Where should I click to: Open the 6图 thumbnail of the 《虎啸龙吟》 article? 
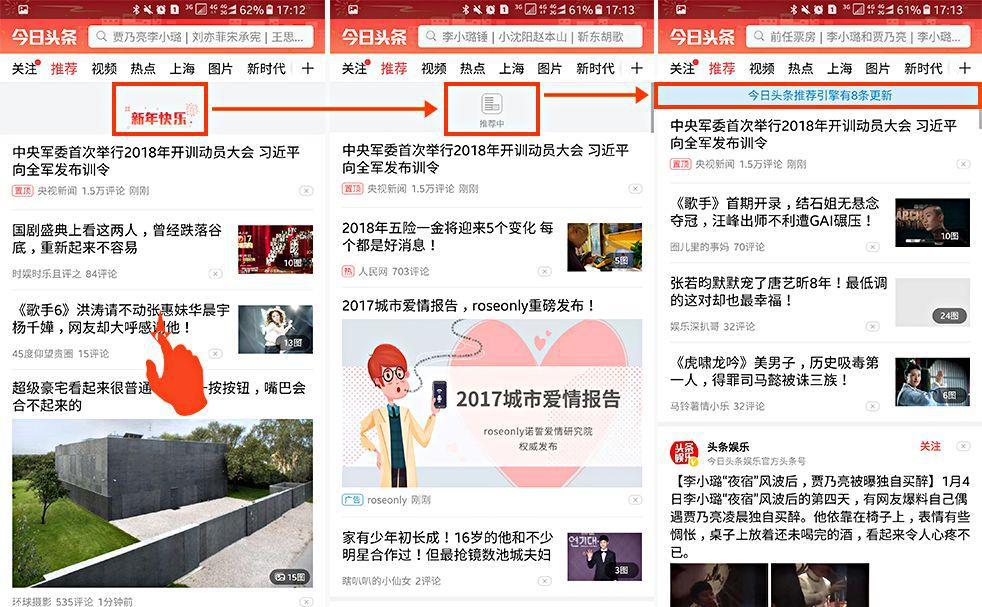pyautogui.click(x=933, y=381)
